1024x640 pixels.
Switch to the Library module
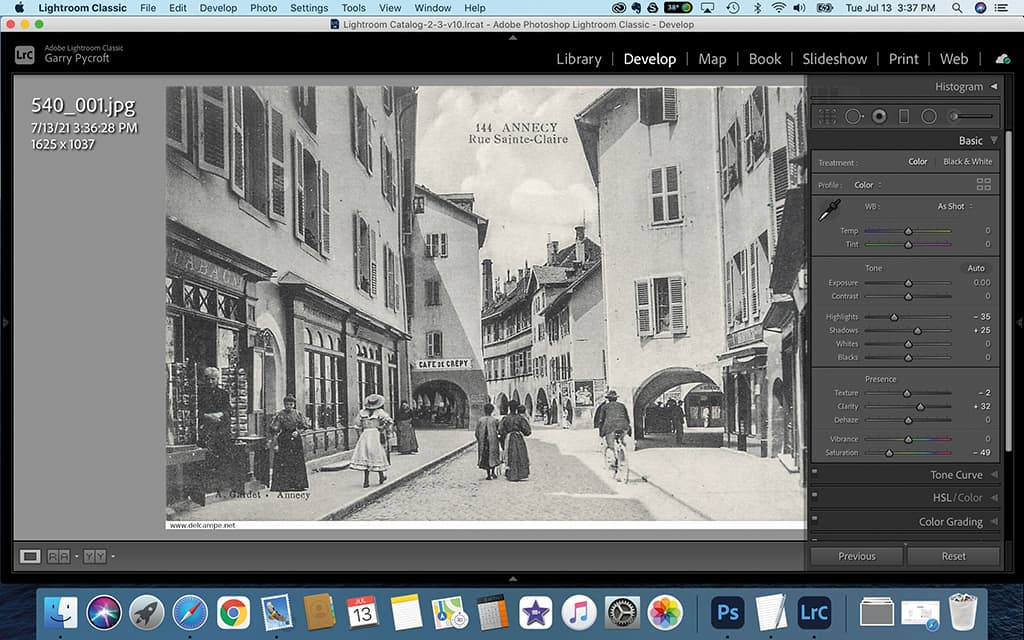point(579,59)
